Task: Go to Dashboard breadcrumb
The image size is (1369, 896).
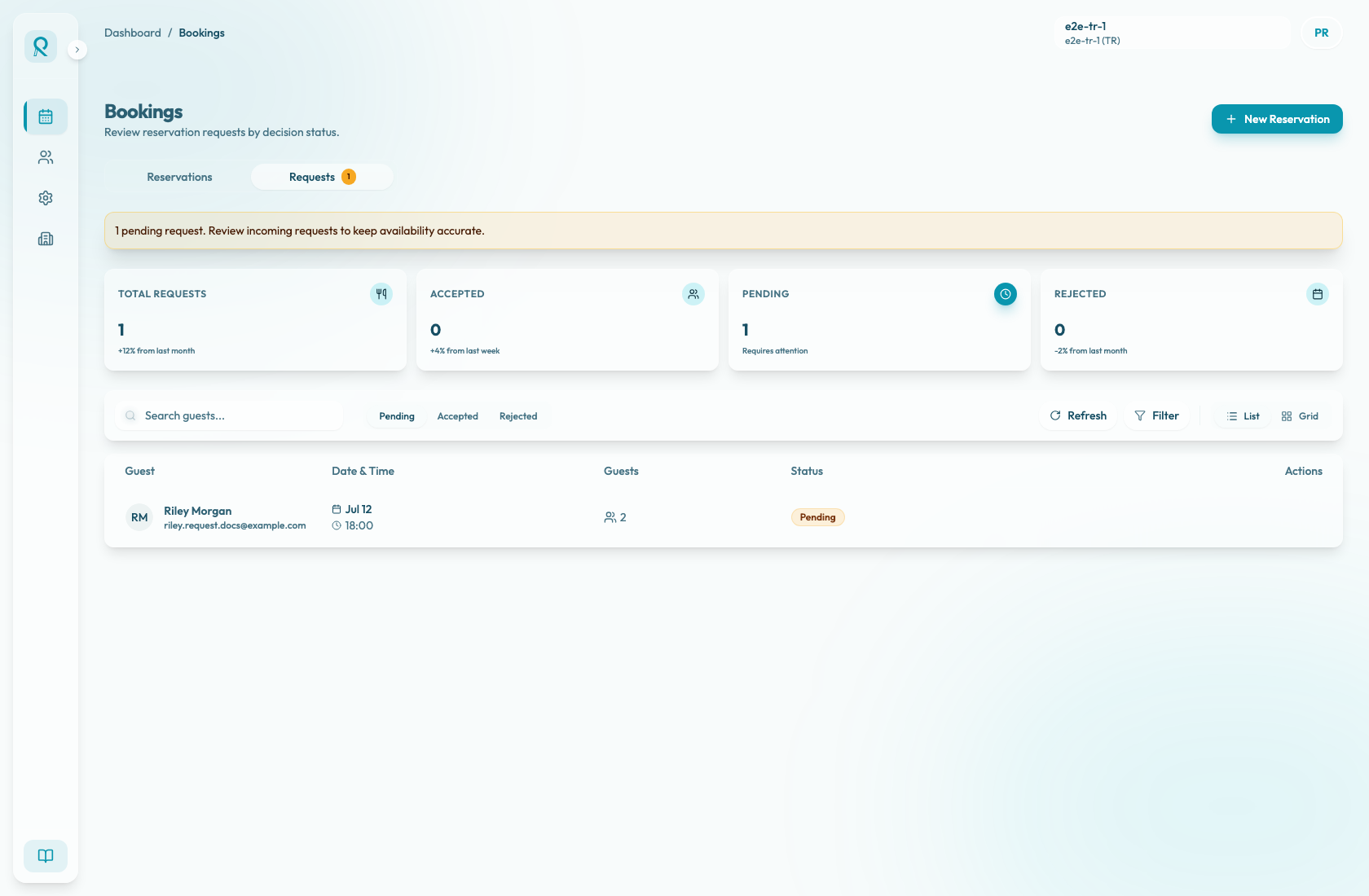Action: point(133,33)
